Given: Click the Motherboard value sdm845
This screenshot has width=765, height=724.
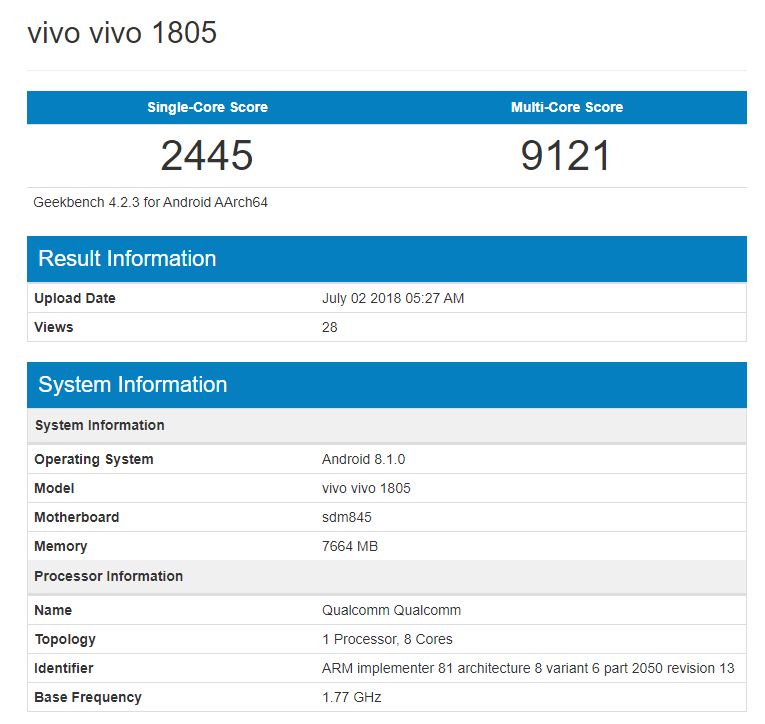Looking at the screenshot, I should coord(346,517).
